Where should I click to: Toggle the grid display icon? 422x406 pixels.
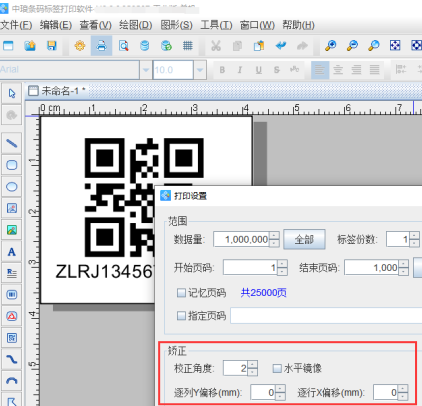pos(188,45)
